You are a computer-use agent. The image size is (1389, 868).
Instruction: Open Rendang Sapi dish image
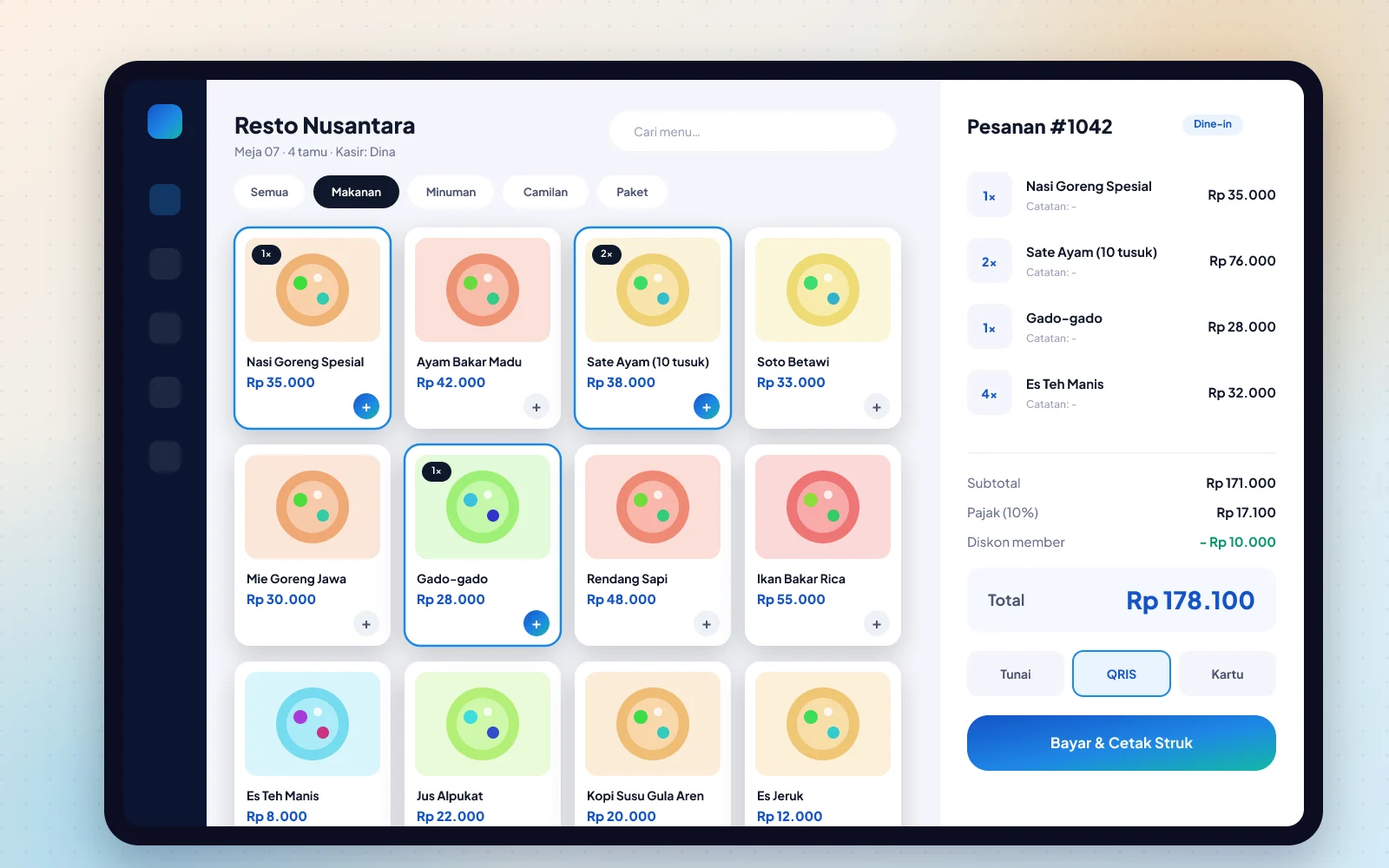click(653, 507)
